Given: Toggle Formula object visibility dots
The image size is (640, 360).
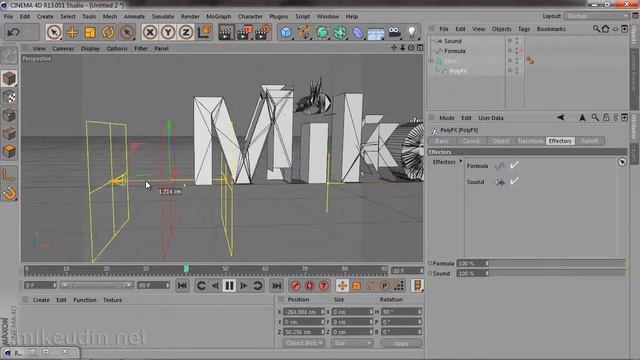Looking at the screenshot, I should (x=517, y=51).
